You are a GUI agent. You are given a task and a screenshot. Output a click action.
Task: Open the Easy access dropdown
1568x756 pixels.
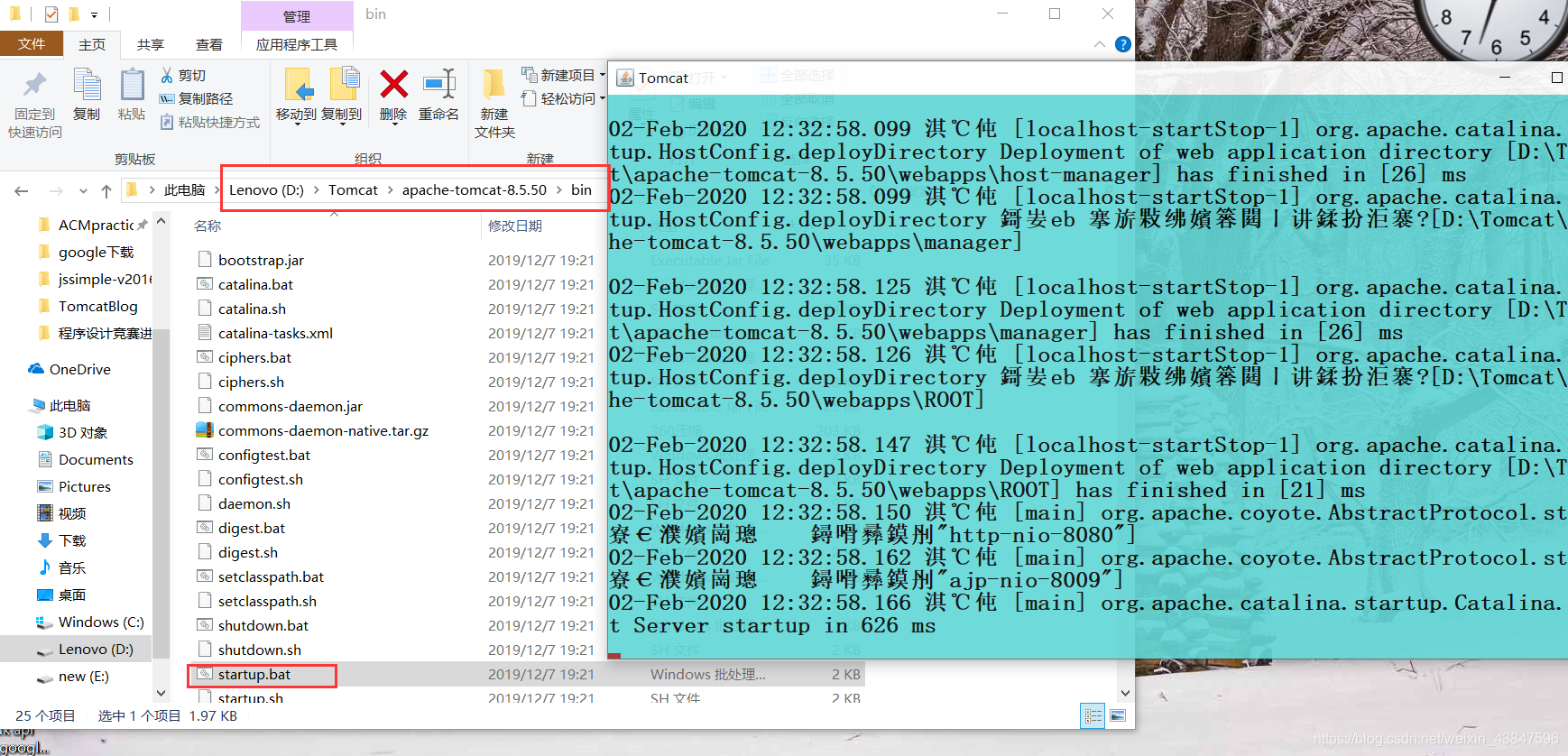pos(563,98)
